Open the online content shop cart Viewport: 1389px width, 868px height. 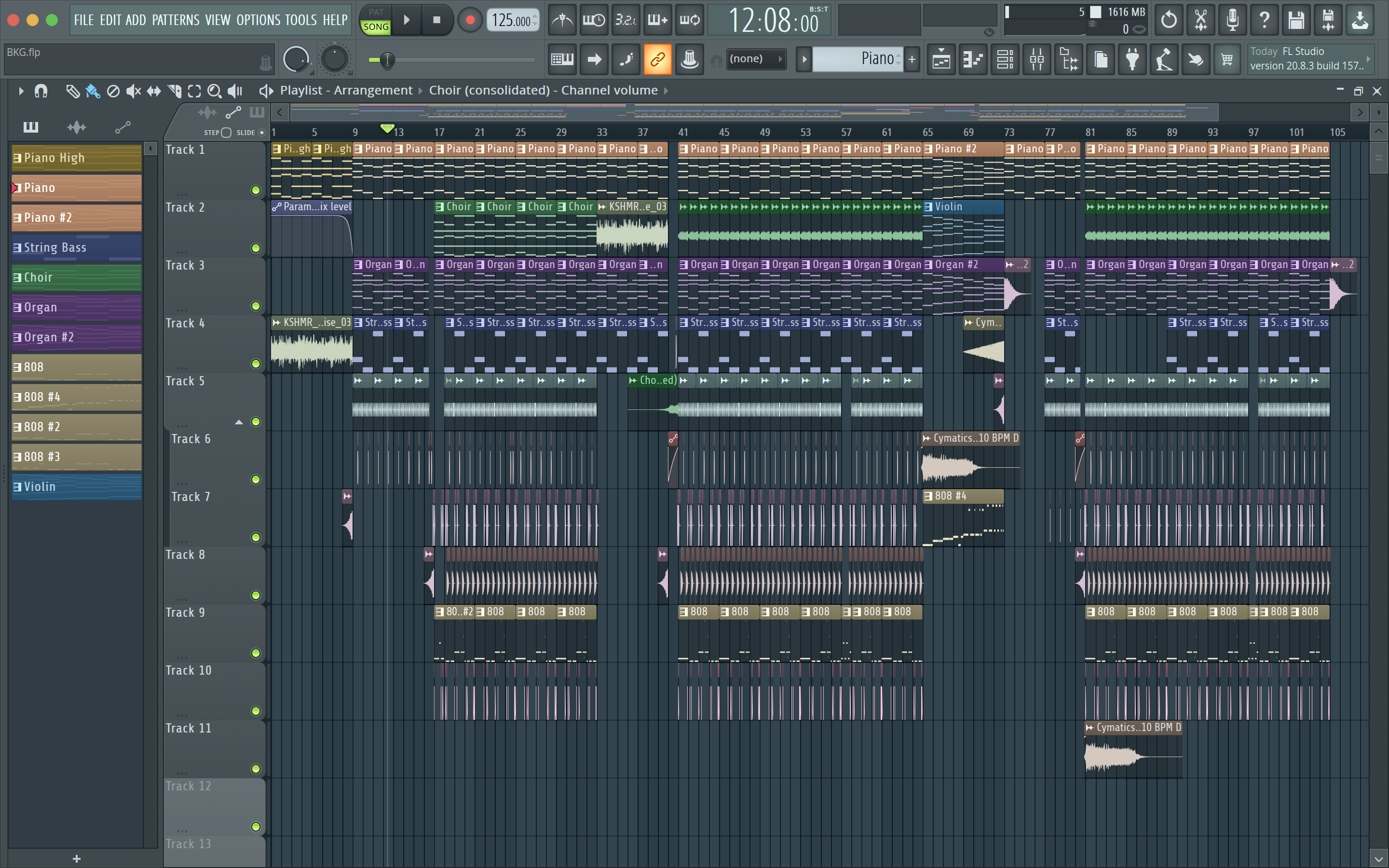(x=1226, y=59)
